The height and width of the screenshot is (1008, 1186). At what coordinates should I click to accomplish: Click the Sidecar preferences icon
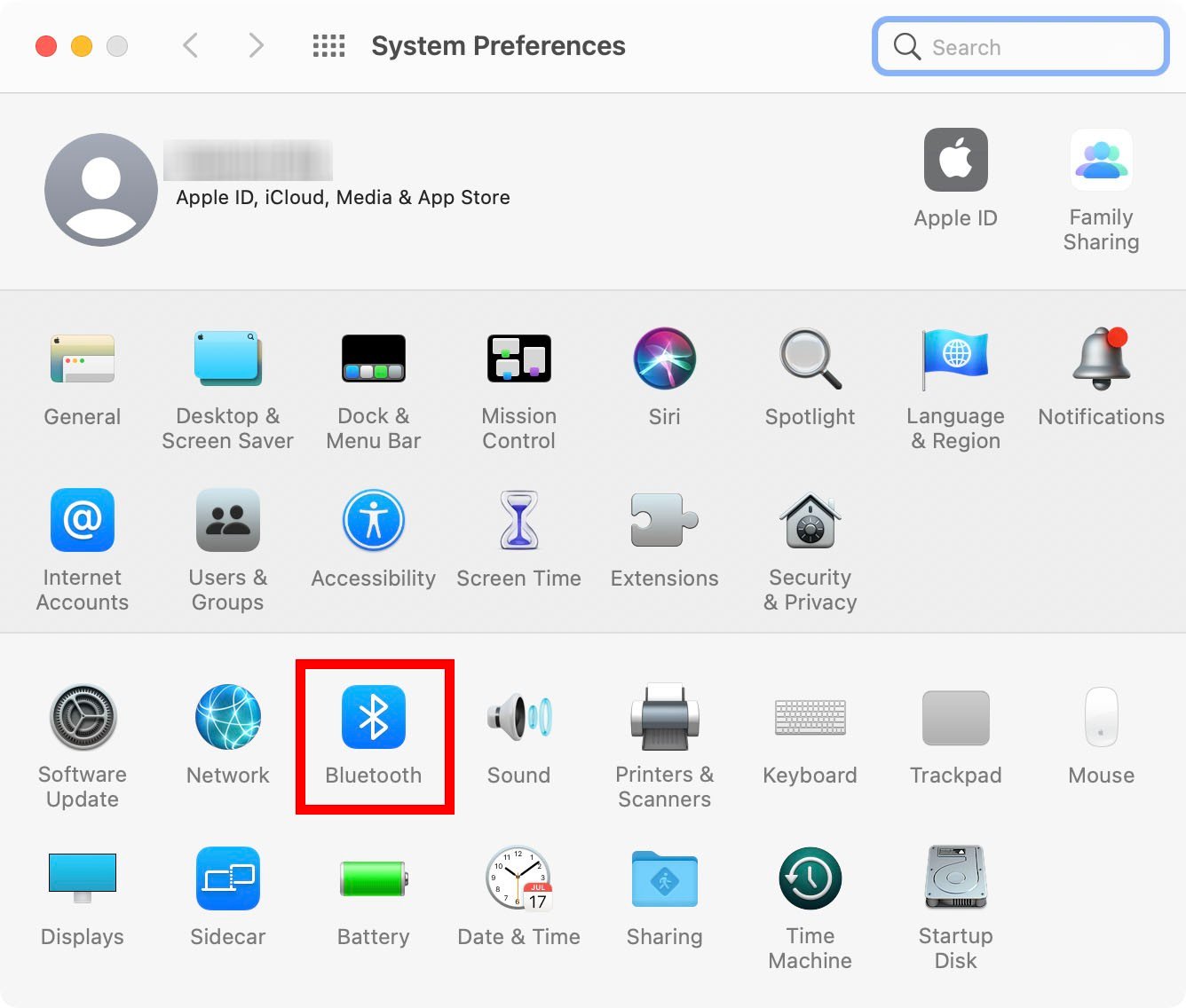[227, 879]
